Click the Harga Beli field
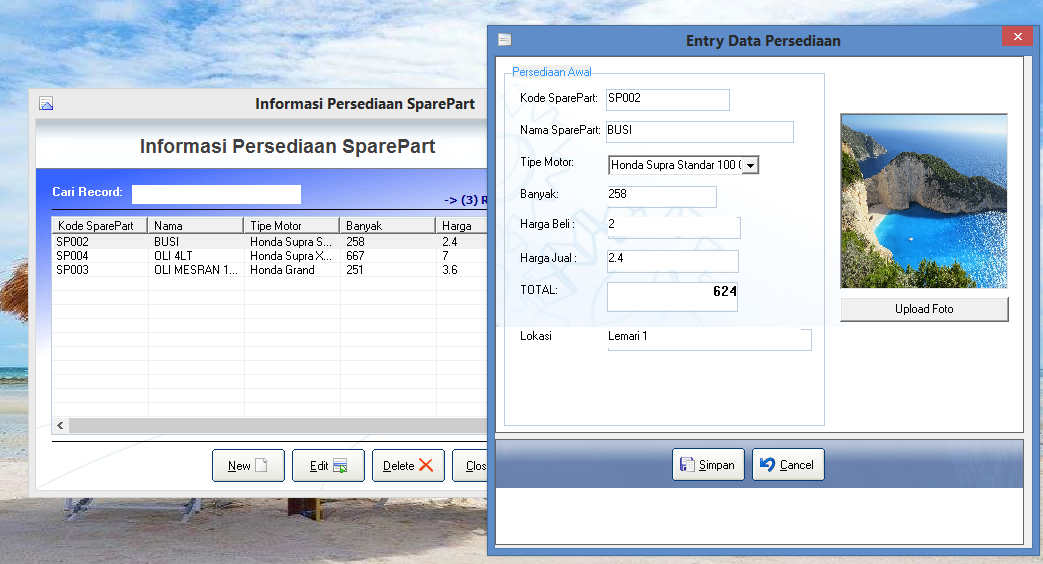This screenshot has width=1043, height=564. [672, 227]
